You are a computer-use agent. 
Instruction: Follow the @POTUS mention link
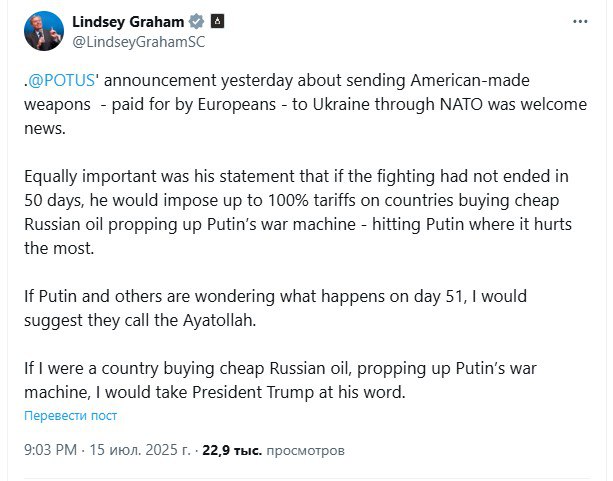[x=61, y=80]
